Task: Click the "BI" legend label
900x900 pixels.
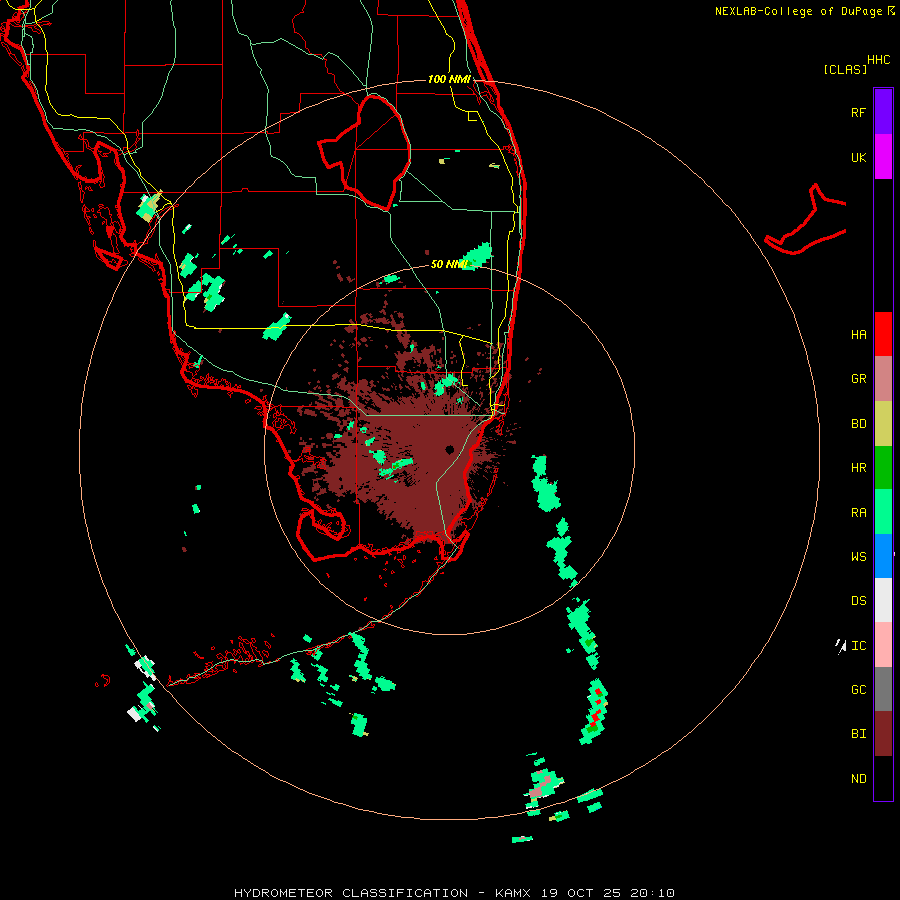Action: click(x=858, y=734)
